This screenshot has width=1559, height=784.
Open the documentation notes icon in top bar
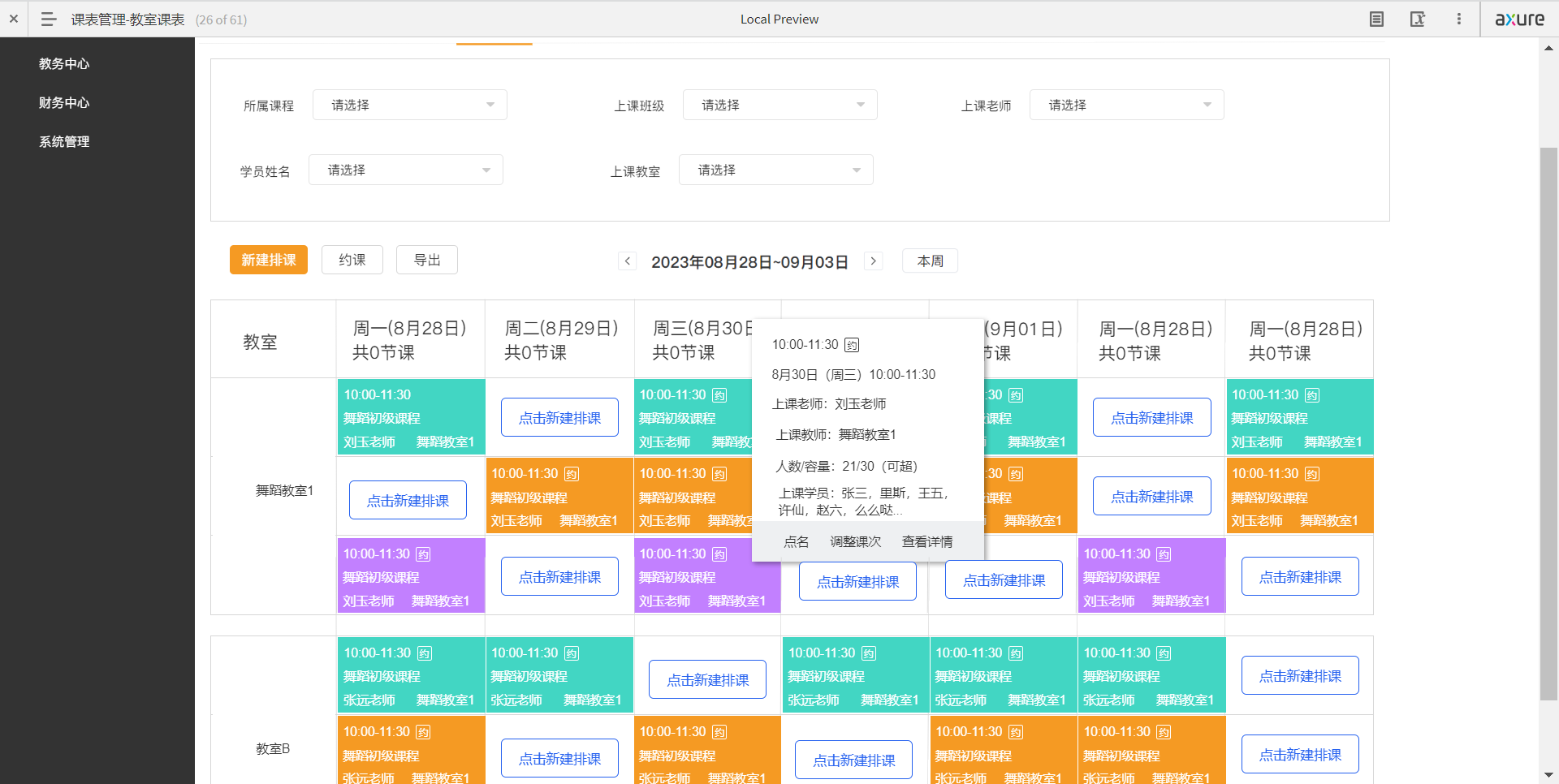tap(1376, 19)
